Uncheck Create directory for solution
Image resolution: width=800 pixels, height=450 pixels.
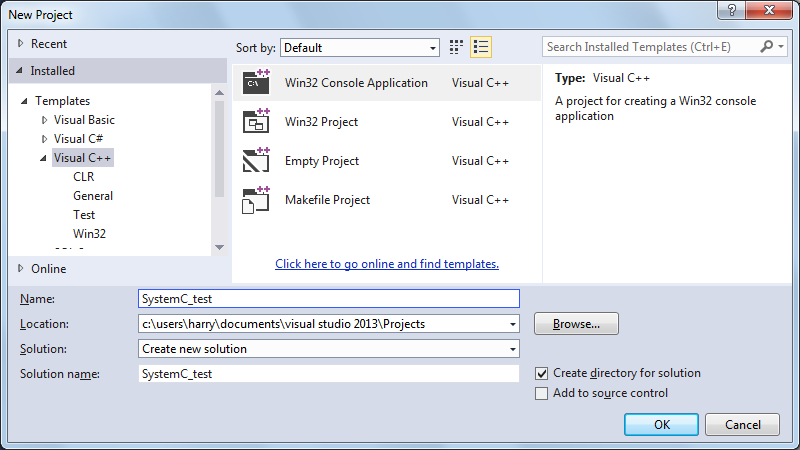pyautogui.click(x=542, y=373)
